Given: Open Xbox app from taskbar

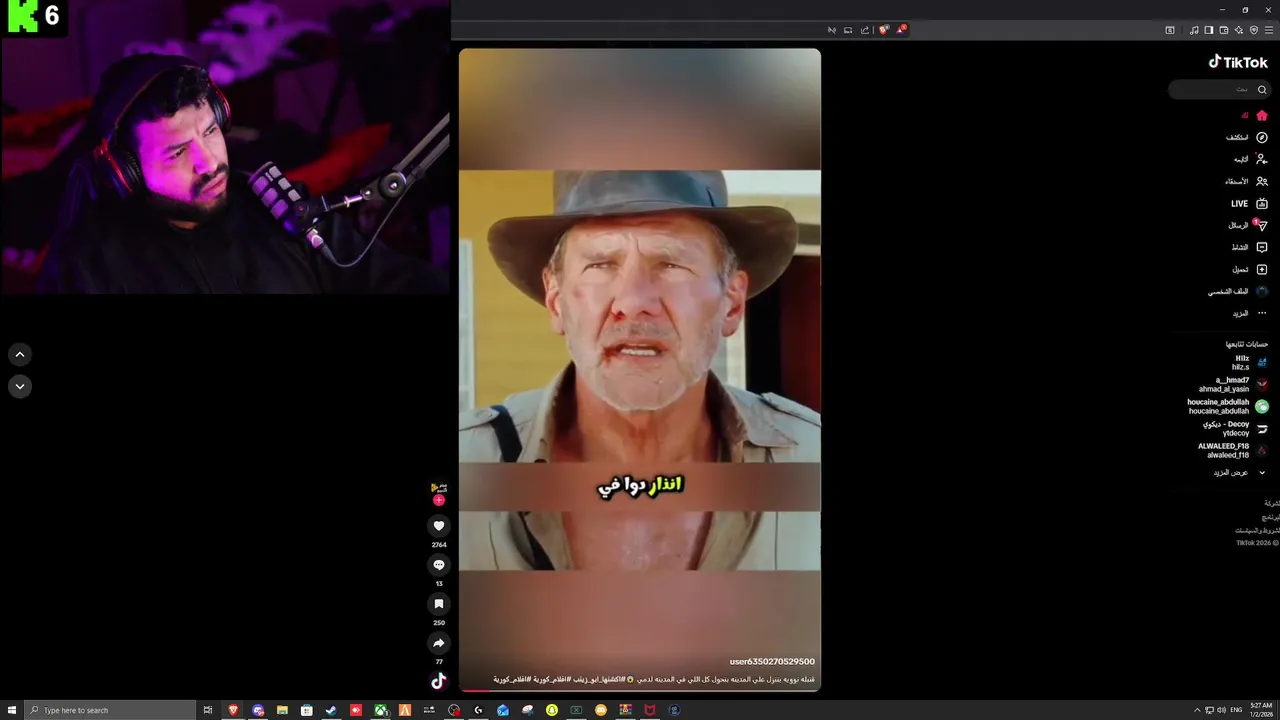Looking at the screenshot, I should (x=381, y=710).
